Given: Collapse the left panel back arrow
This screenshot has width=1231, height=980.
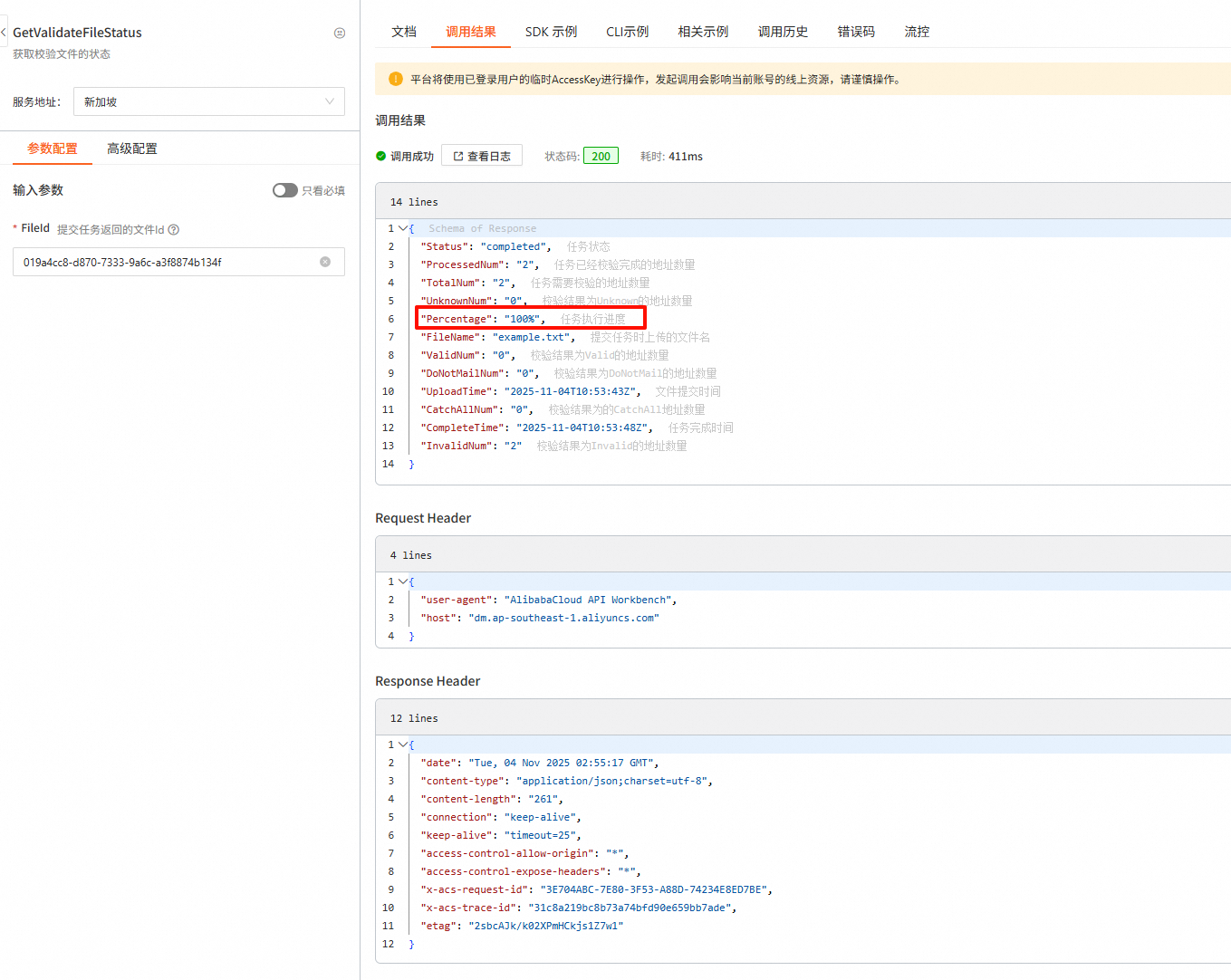Looking at the screenshot, I should tap(4, 33).
